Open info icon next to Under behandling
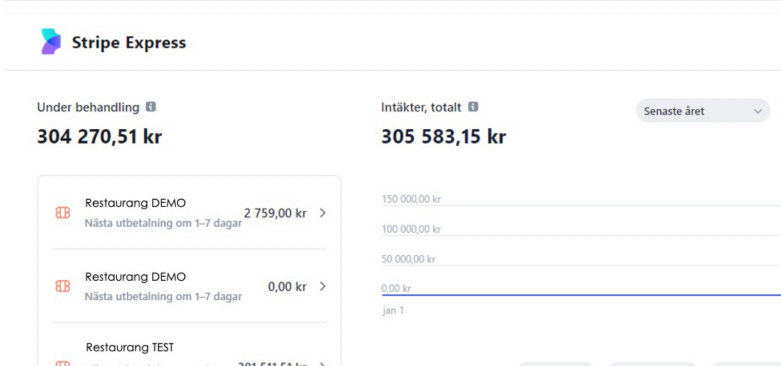This screenshot has height=366, width=781. click(150, 107)
